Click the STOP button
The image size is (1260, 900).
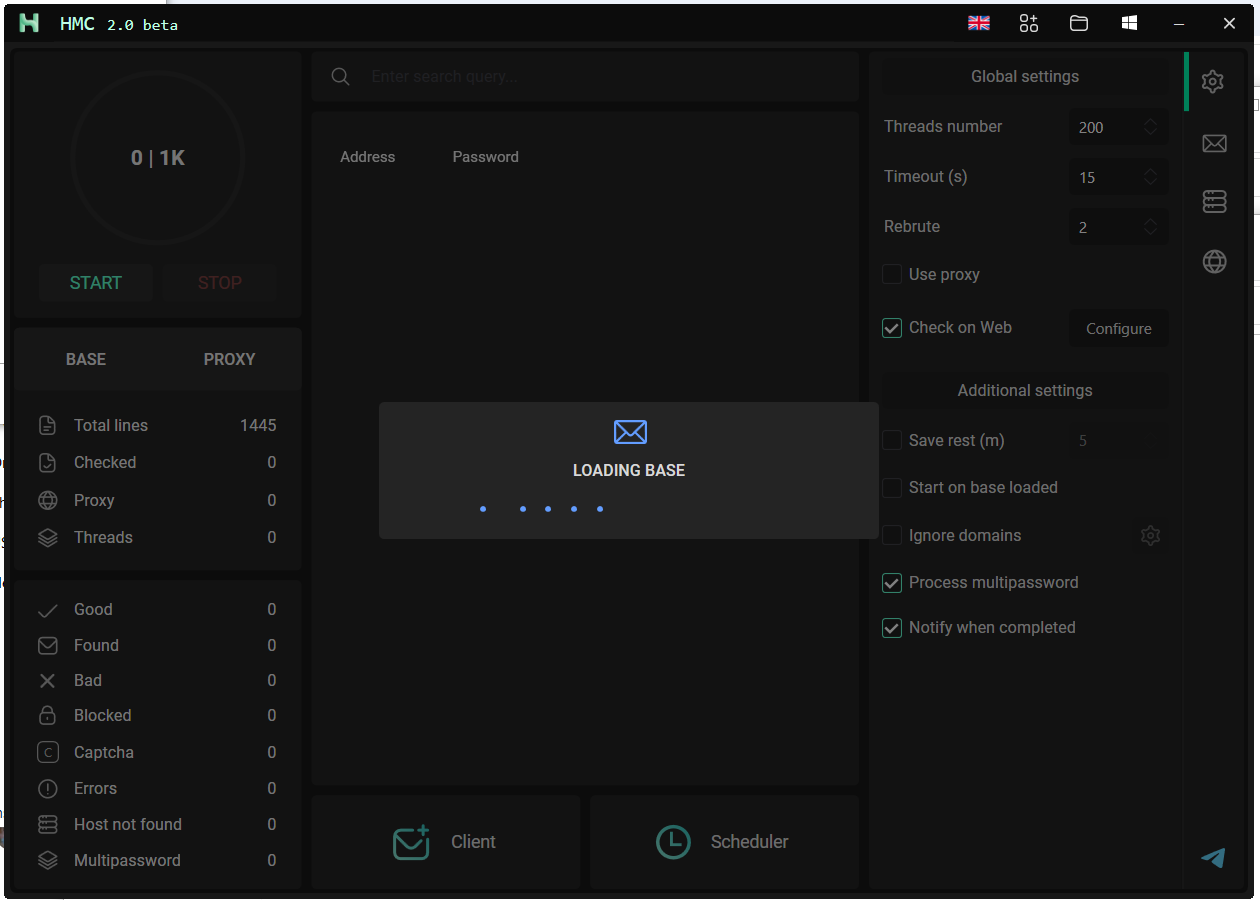tap(220, 283)
